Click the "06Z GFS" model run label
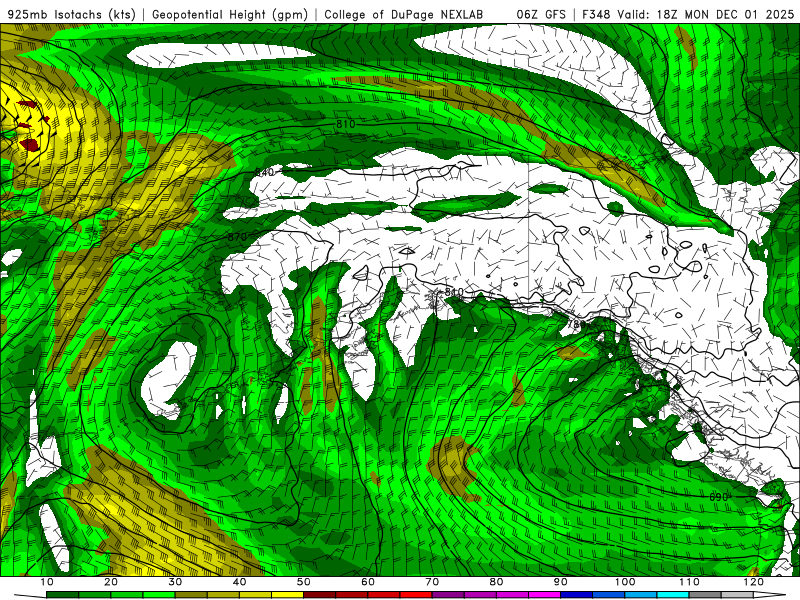This screenshot has width=800, height=600. point(541,14)
